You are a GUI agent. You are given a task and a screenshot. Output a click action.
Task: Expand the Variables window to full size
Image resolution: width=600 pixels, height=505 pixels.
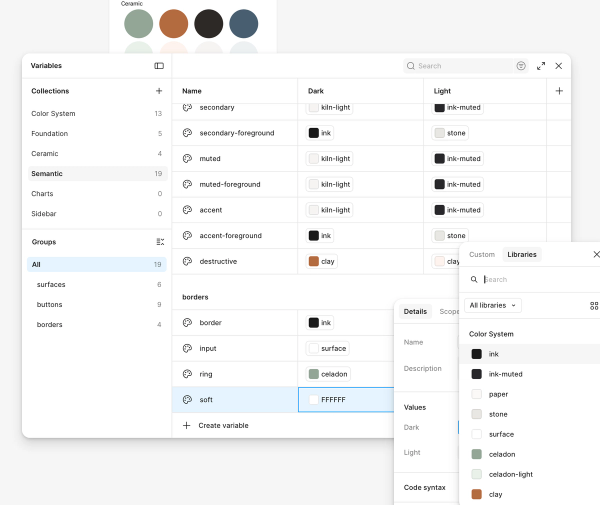pyautogui.click(x=541, y=66)
